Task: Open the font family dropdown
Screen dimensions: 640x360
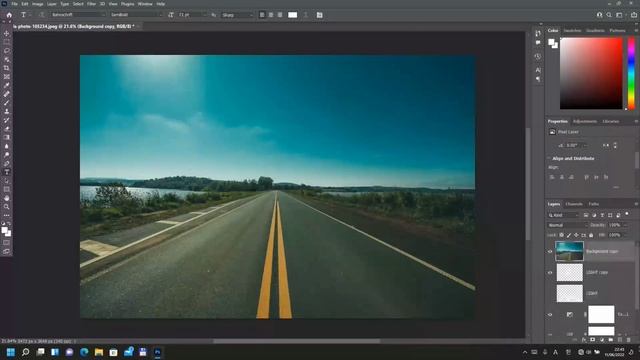Action: (x=78, y=15)
